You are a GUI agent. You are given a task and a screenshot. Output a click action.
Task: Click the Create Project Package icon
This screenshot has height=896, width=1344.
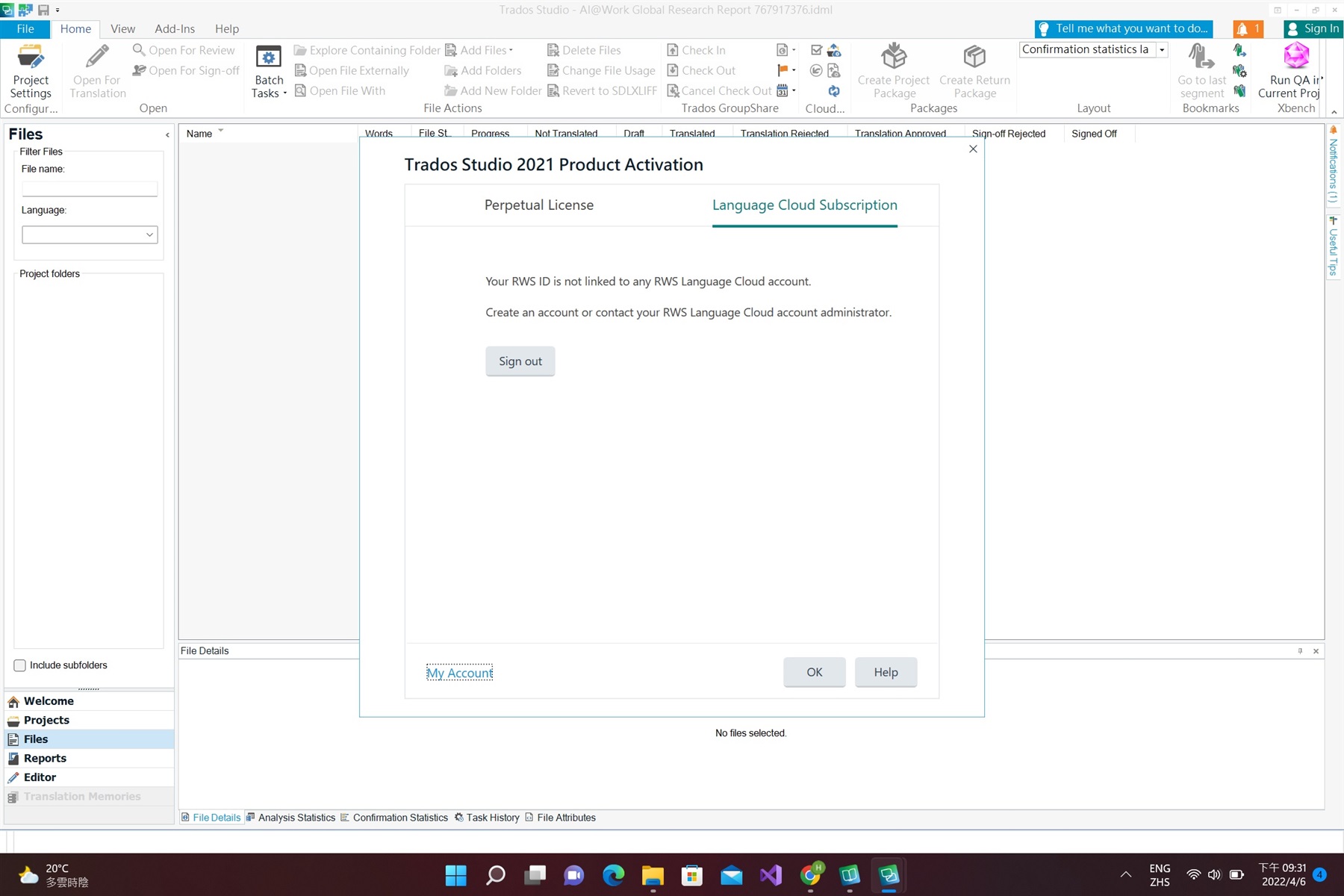[x=893, y=58]
